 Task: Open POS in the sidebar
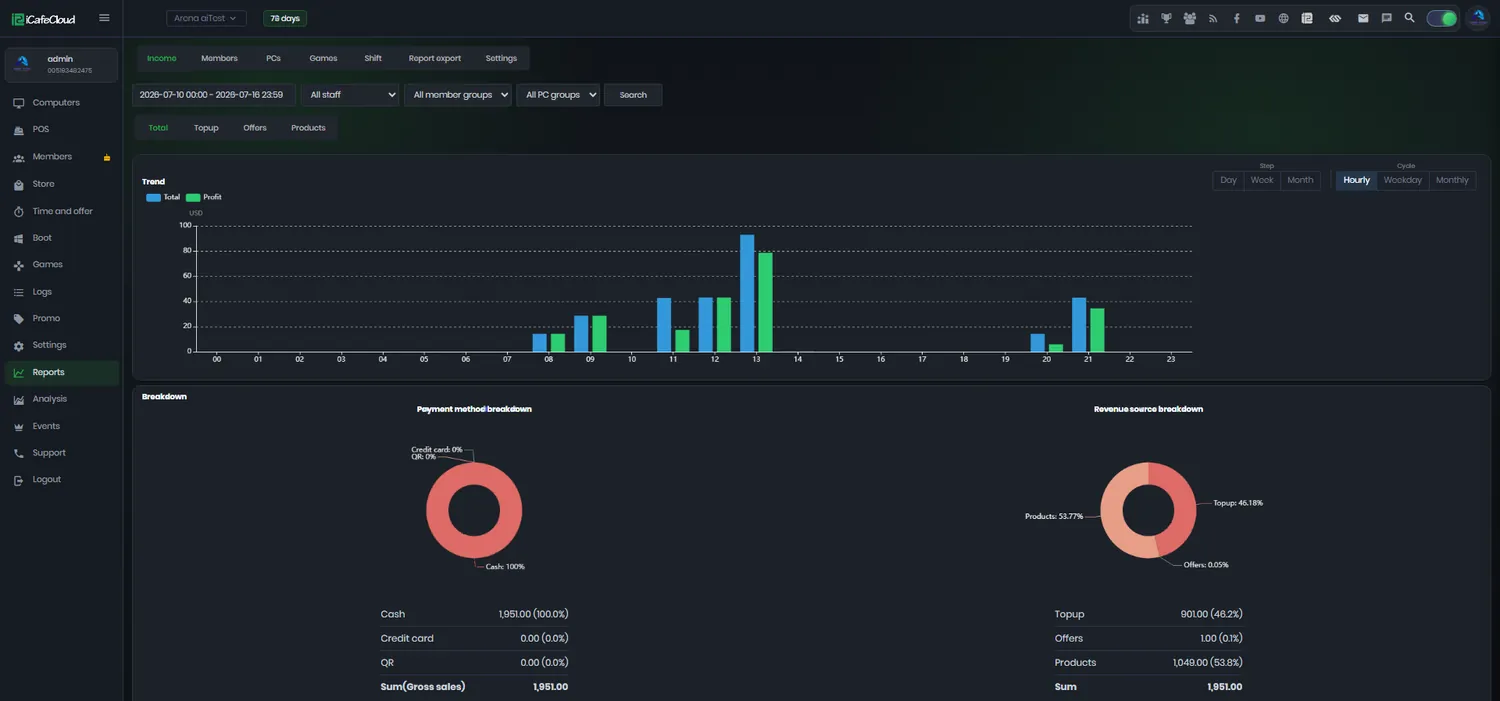[60, 130]
